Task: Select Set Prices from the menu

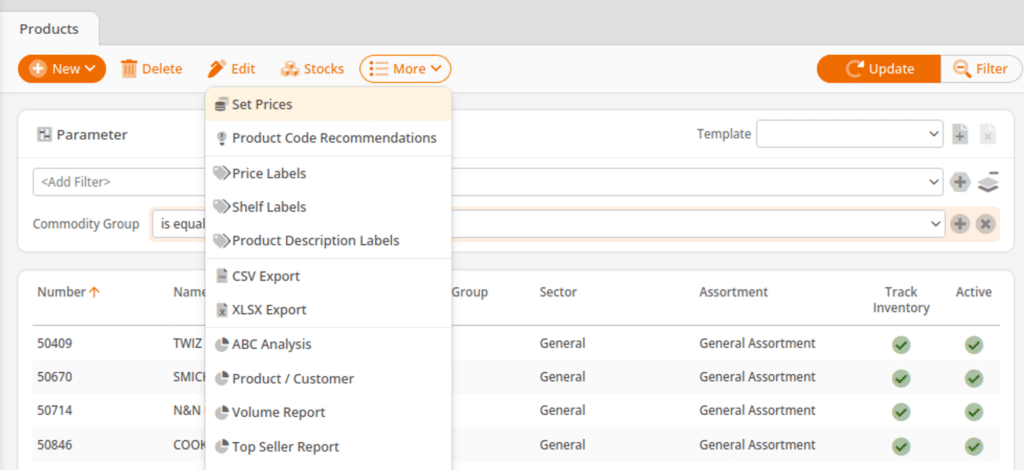Action: pos(262,104)
